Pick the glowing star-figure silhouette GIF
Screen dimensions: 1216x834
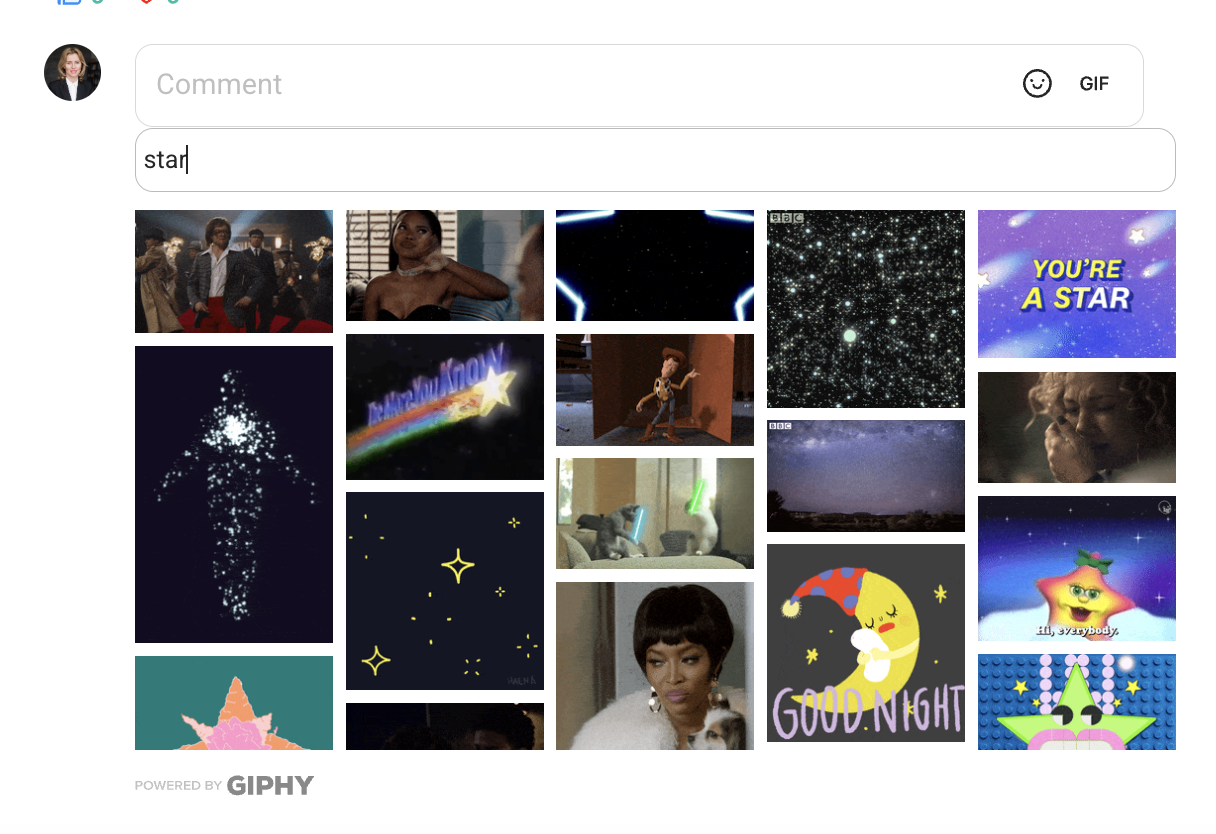click(234, 494)
